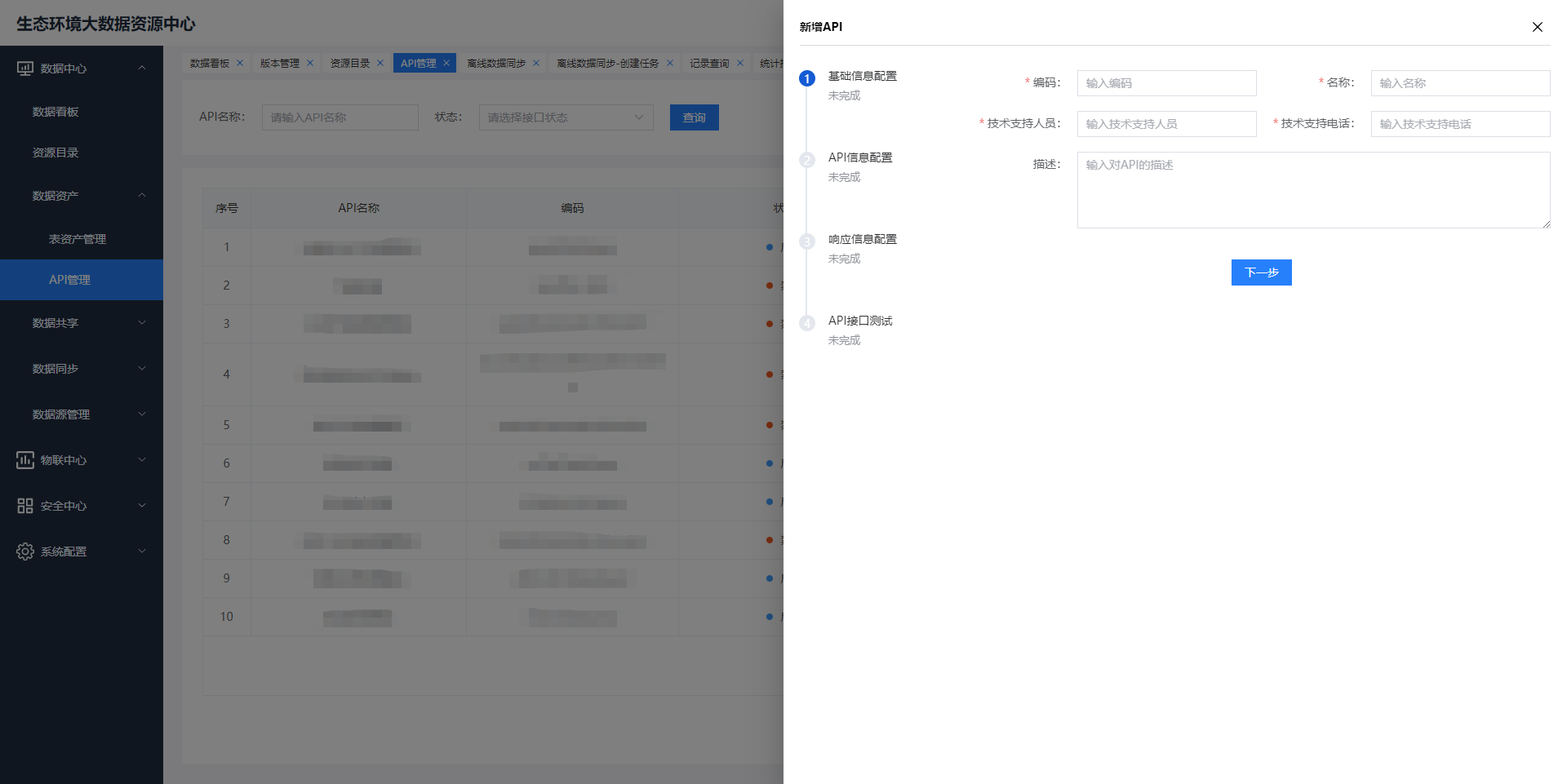This screenshot has height=784, width=1567.
Task: Click row number 10 in the table
Action: point(227,617)
